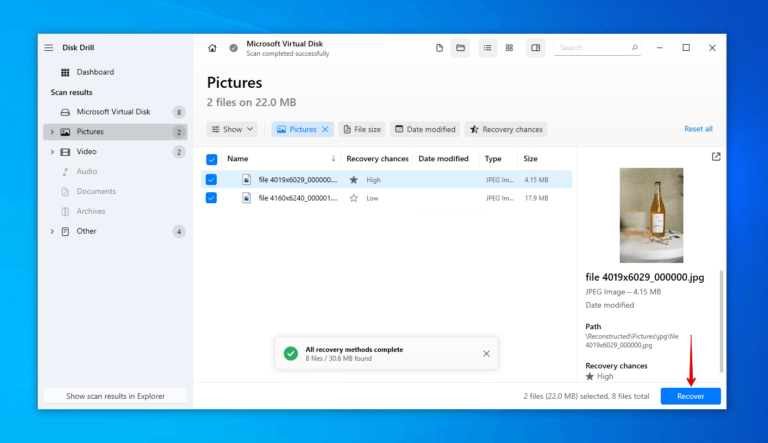Open Dashboard from the sidebar
Viewport: 768px width, 443px height.
[95, 72]
